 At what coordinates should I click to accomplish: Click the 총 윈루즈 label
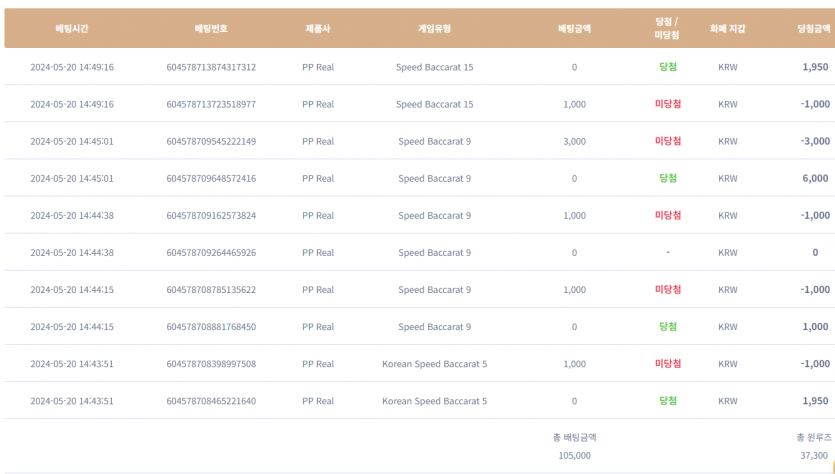pyautogui.click(x=814, y=438)
